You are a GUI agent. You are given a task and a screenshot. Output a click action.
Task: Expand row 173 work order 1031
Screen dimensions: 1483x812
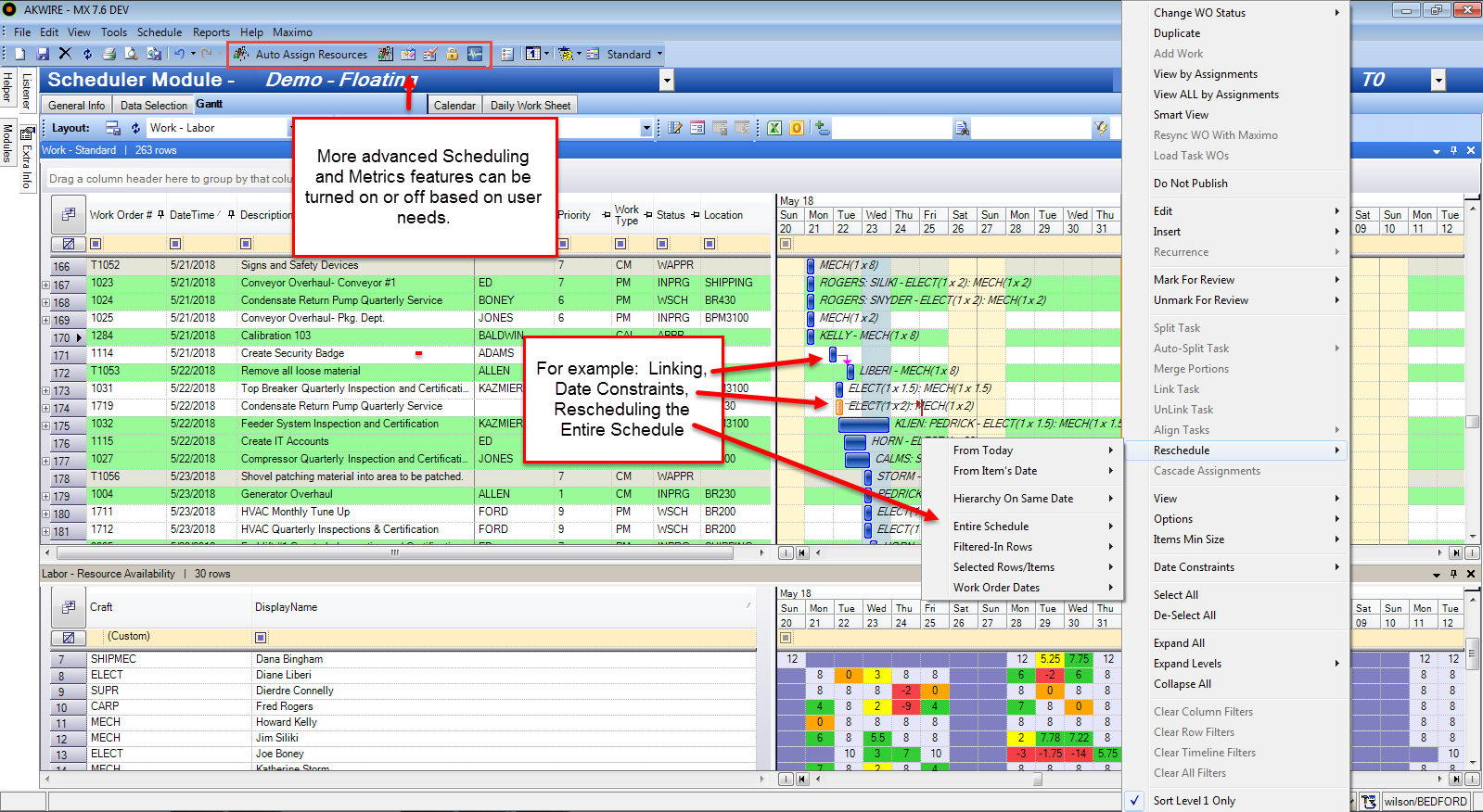(x=46, y=390)
